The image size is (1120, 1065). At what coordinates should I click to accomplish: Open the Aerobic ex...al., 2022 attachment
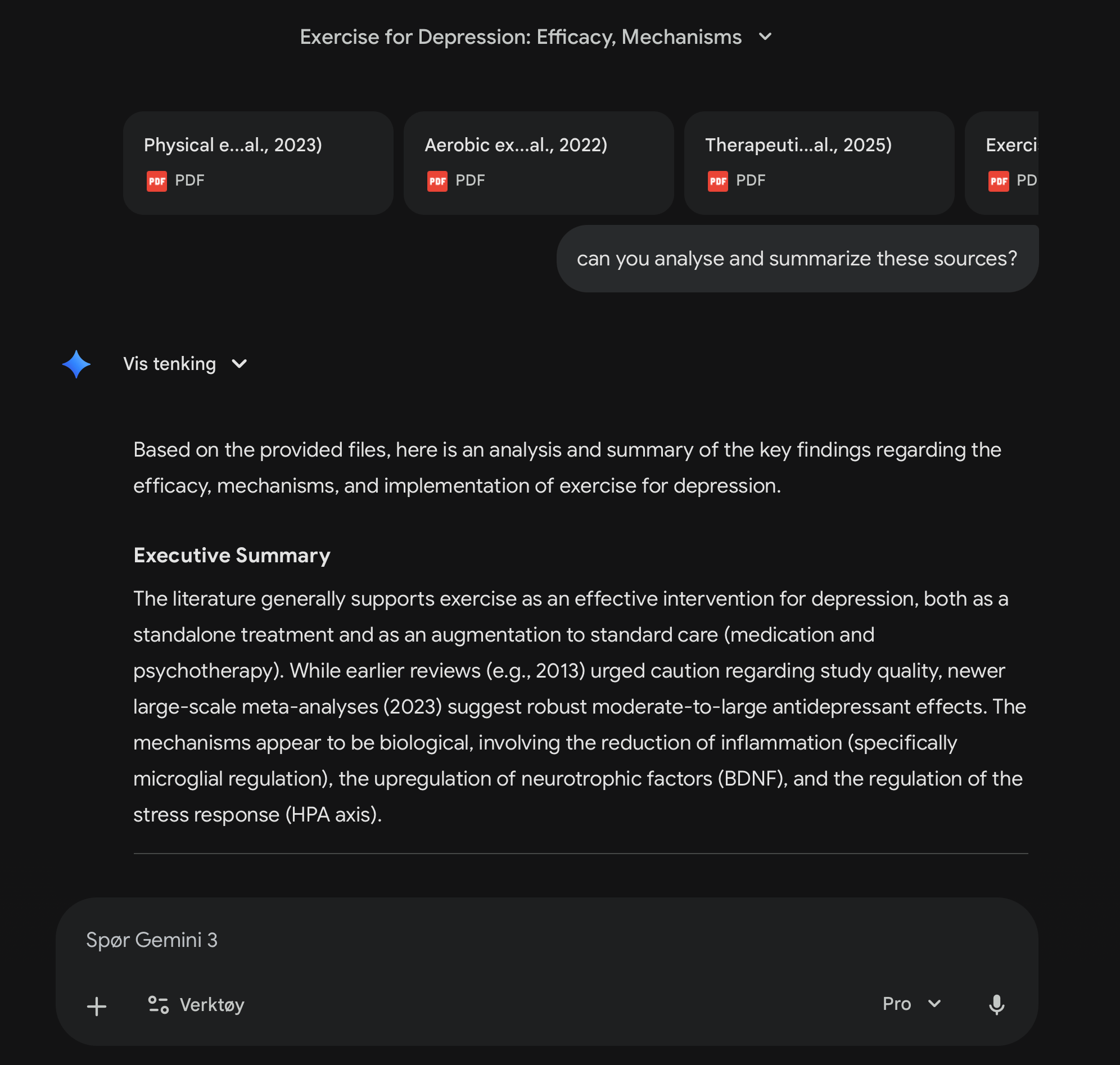(539, 163)
